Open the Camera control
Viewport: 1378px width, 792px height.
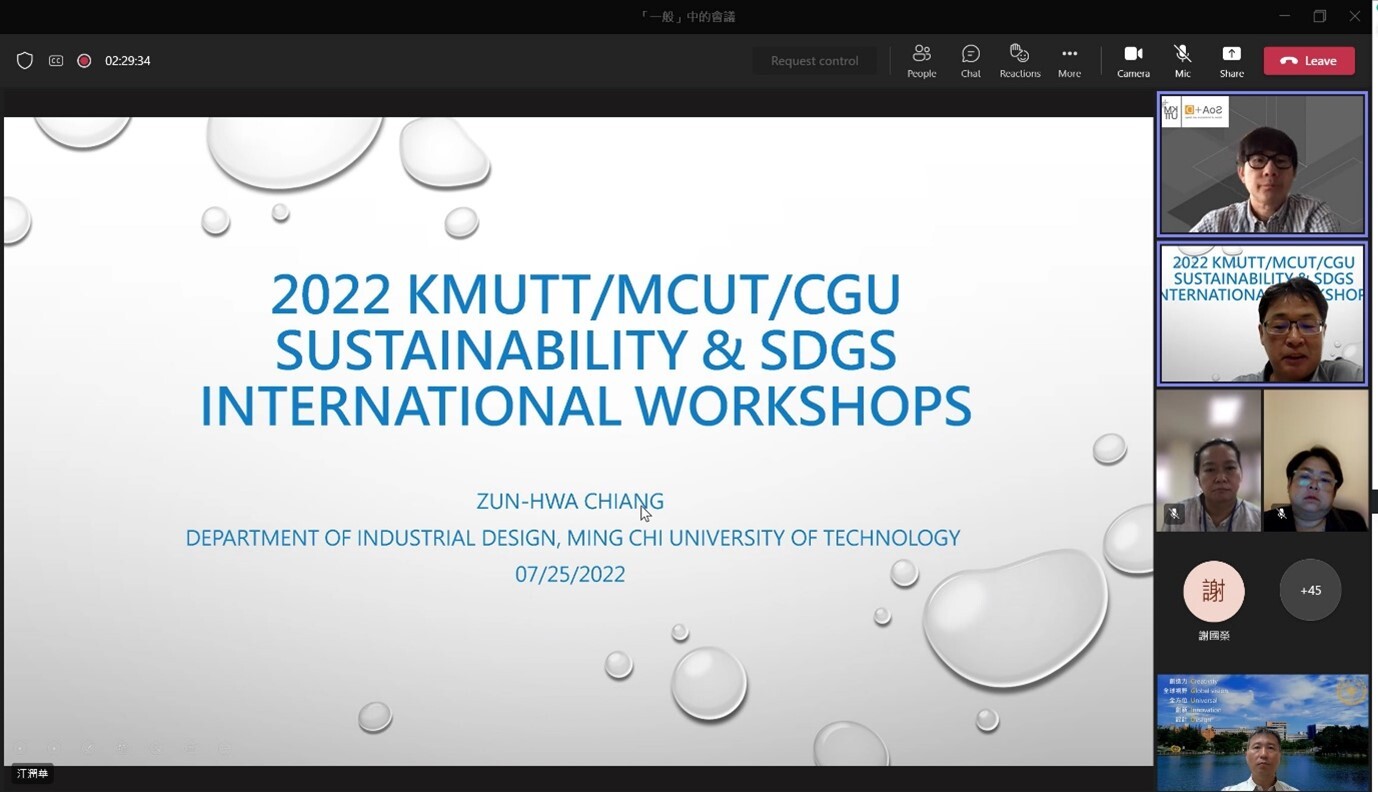click(x=1133, y=60)
